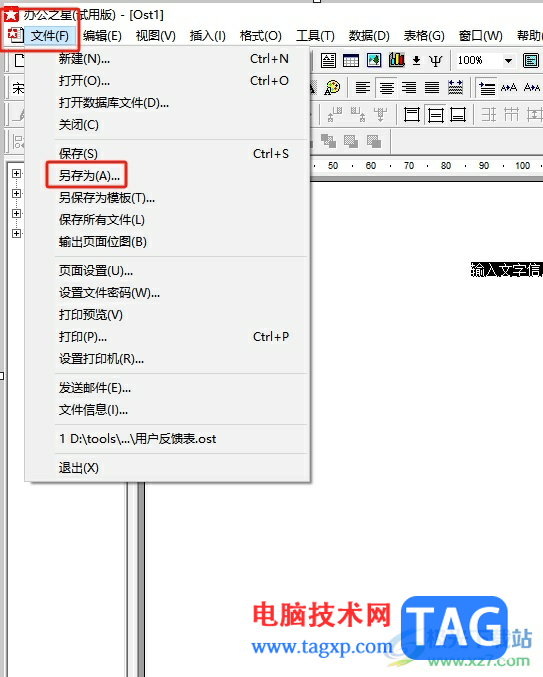
Task: Insert a table using the grid icon
Action: (350, 60)
